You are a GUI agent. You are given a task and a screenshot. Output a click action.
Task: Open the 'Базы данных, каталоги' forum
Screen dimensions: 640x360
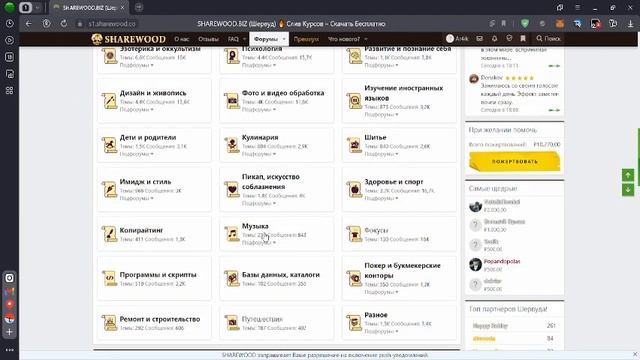281,275
